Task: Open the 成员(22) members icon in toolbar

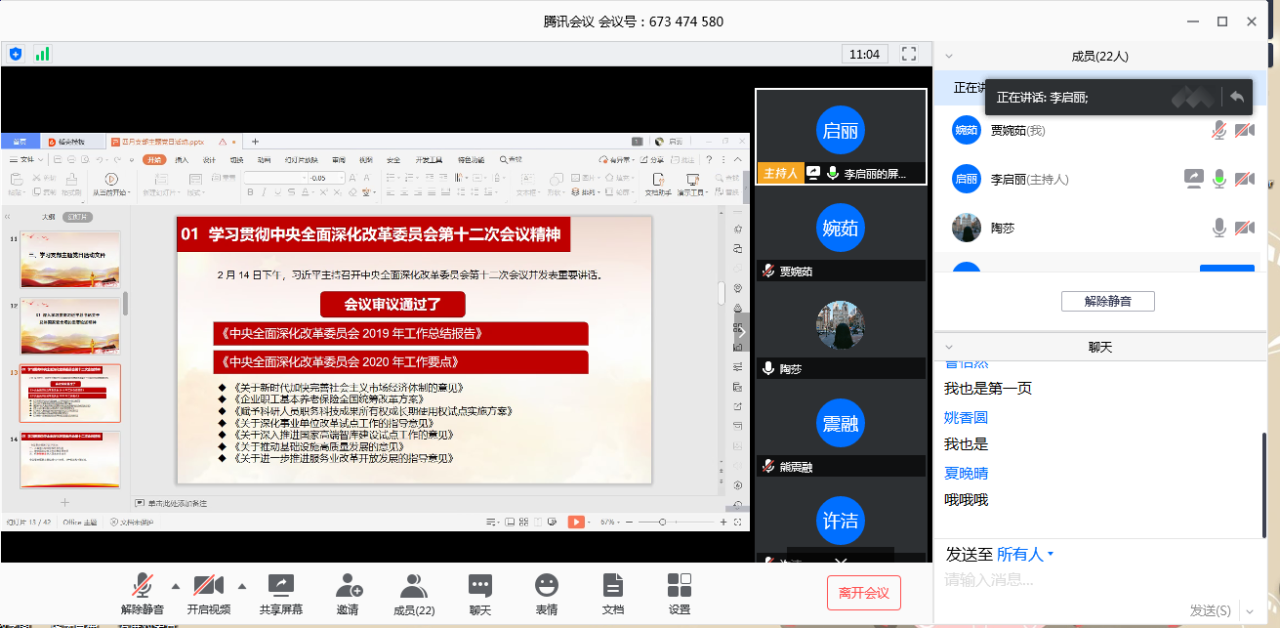Action: (414, 586)
